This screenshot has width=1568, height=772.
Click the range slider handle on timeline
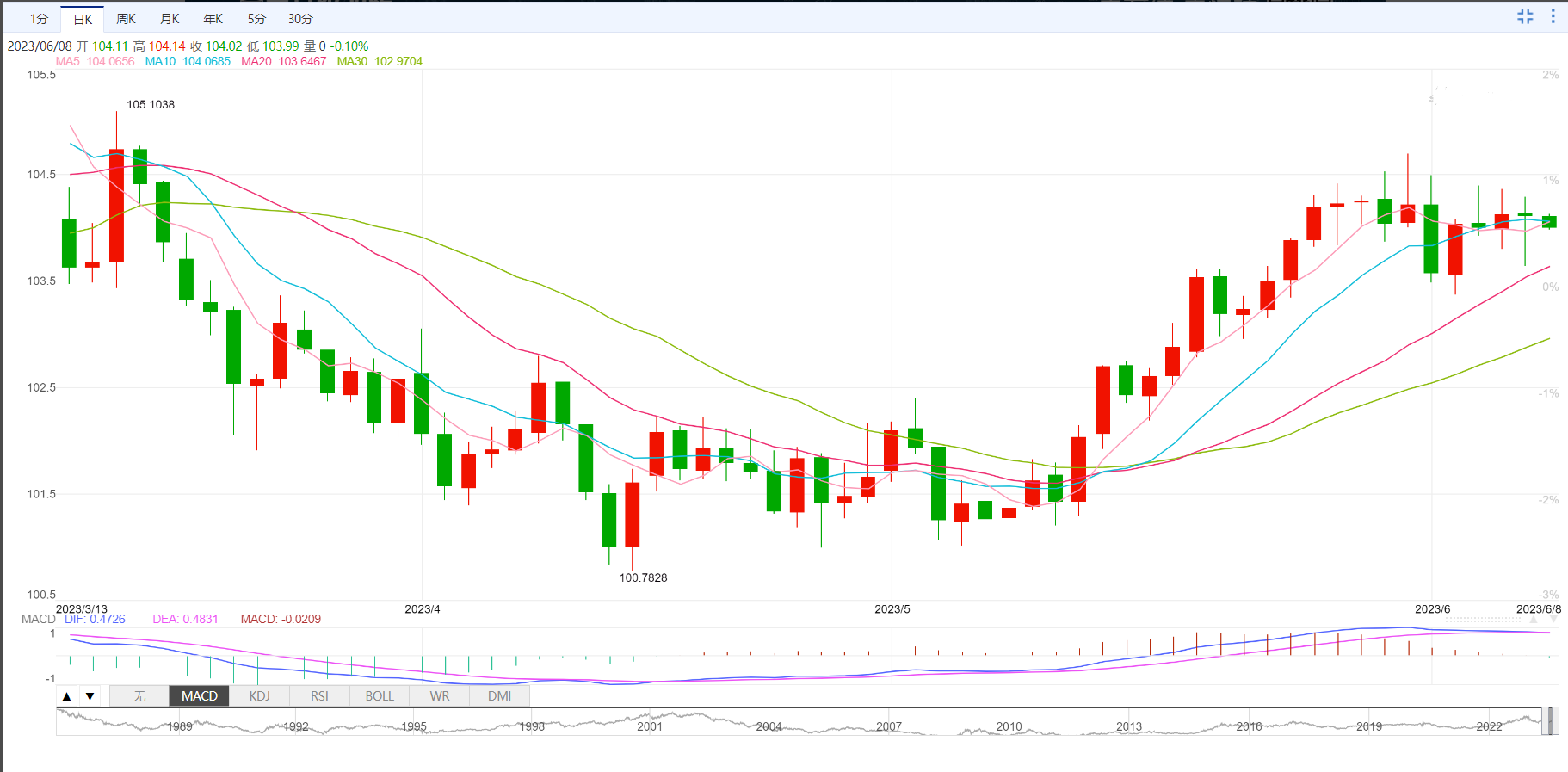pos(1548,721)
